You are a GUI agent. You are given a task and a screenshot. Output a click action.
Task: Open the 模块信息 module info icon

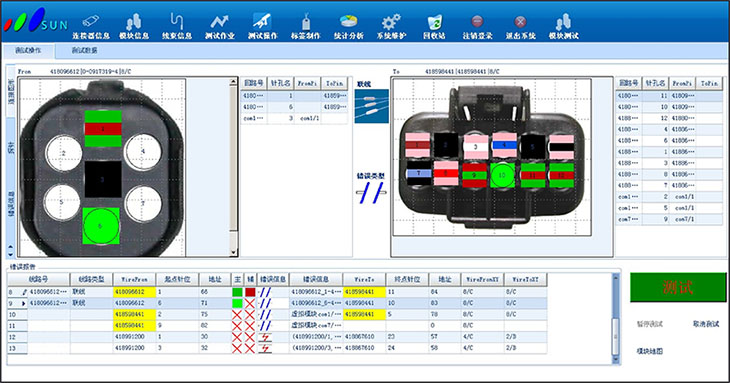point(134,27)
